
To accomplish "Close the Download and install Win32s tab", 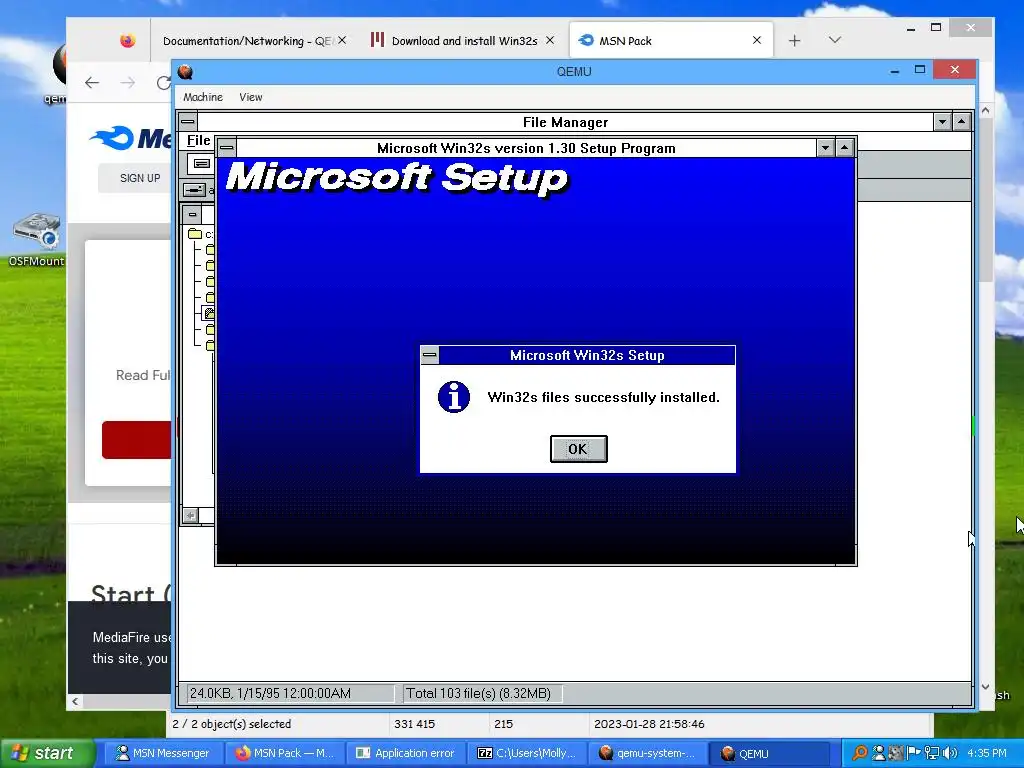I will tap(550, 40).
